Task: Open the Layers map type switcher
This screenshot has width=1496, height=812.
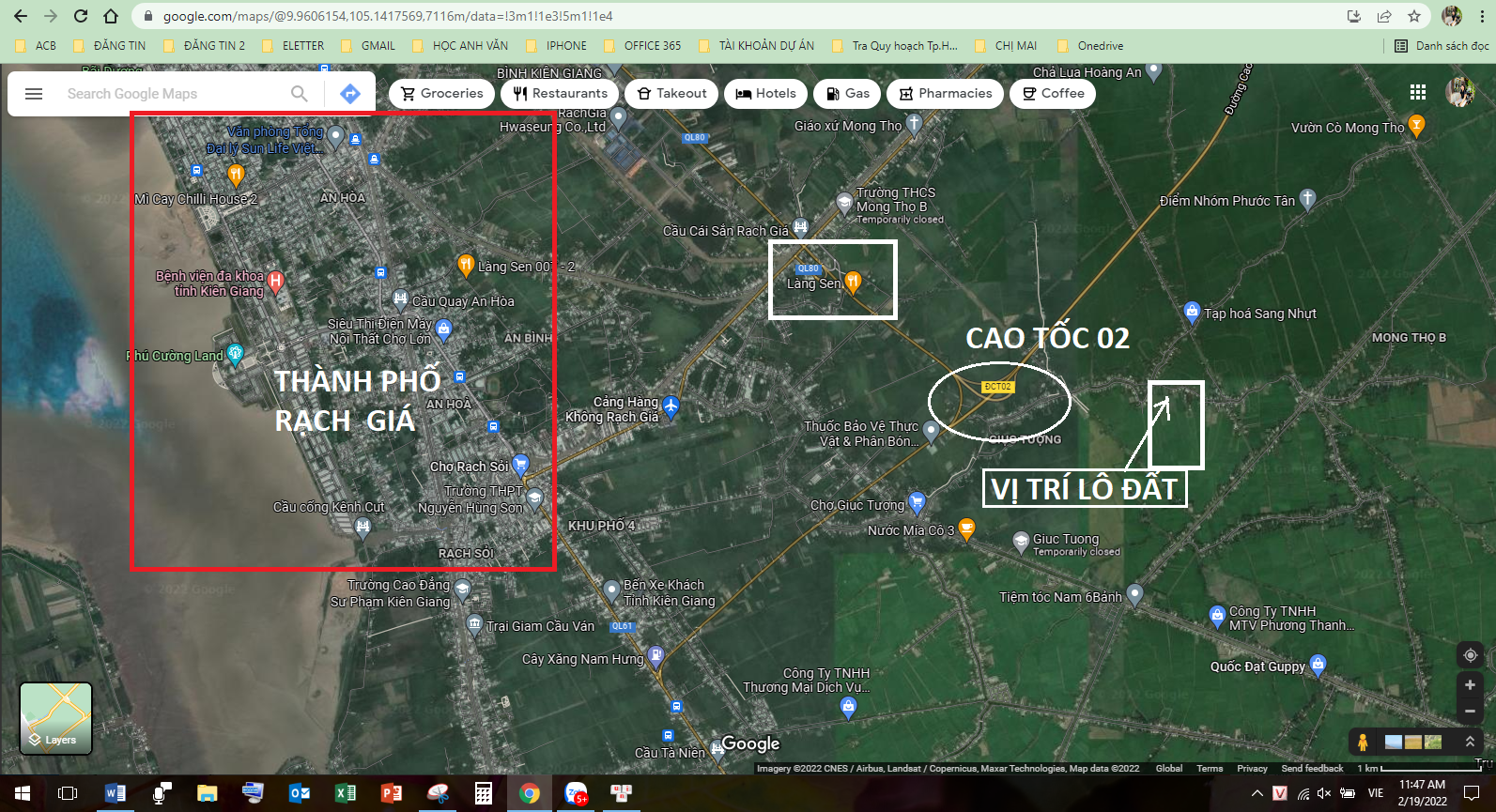Action: coord(56,718)
